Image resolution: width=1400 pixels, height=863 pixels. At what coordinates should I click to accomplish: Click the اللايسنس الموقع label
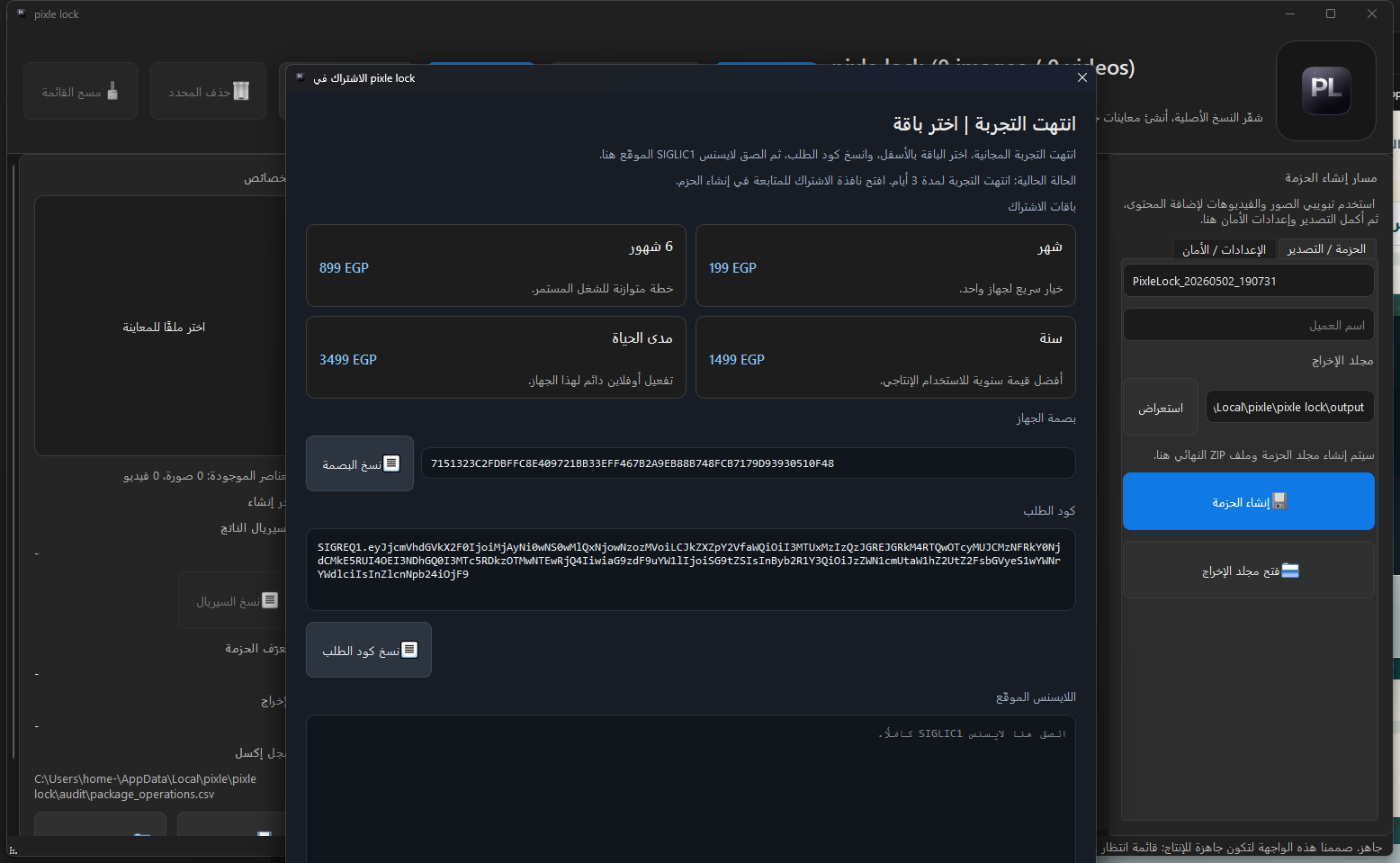1036,697
